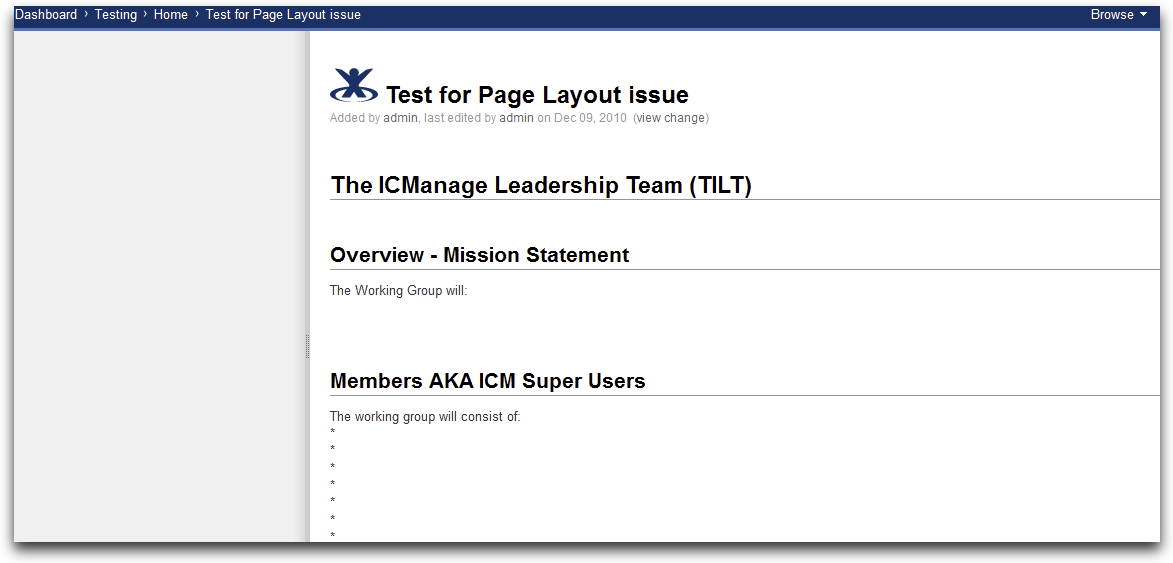This screenshot has width=1173, height=563.
Task: Open the Browse menu
Action: (1118, 14)
